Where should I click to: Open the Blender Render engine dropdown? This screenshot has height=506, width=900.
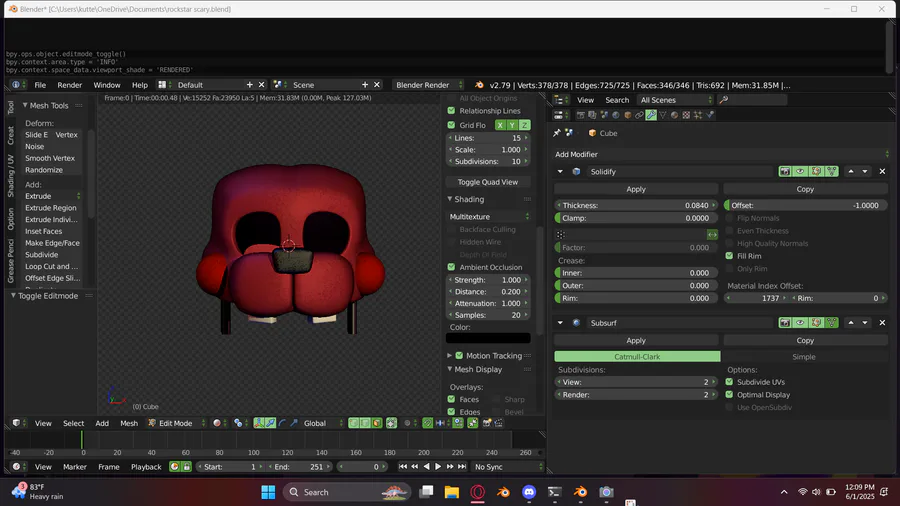point(427,85)
